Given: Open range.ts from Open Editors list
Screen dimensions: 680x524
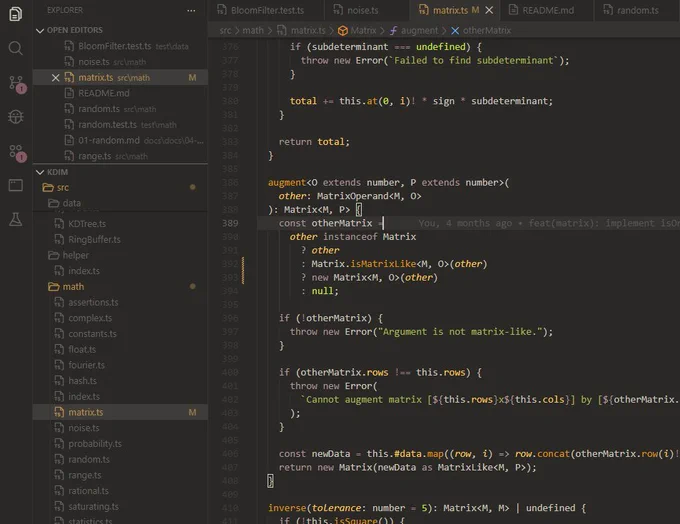Looking at the screenshot, I should click(x=120, y=156).
